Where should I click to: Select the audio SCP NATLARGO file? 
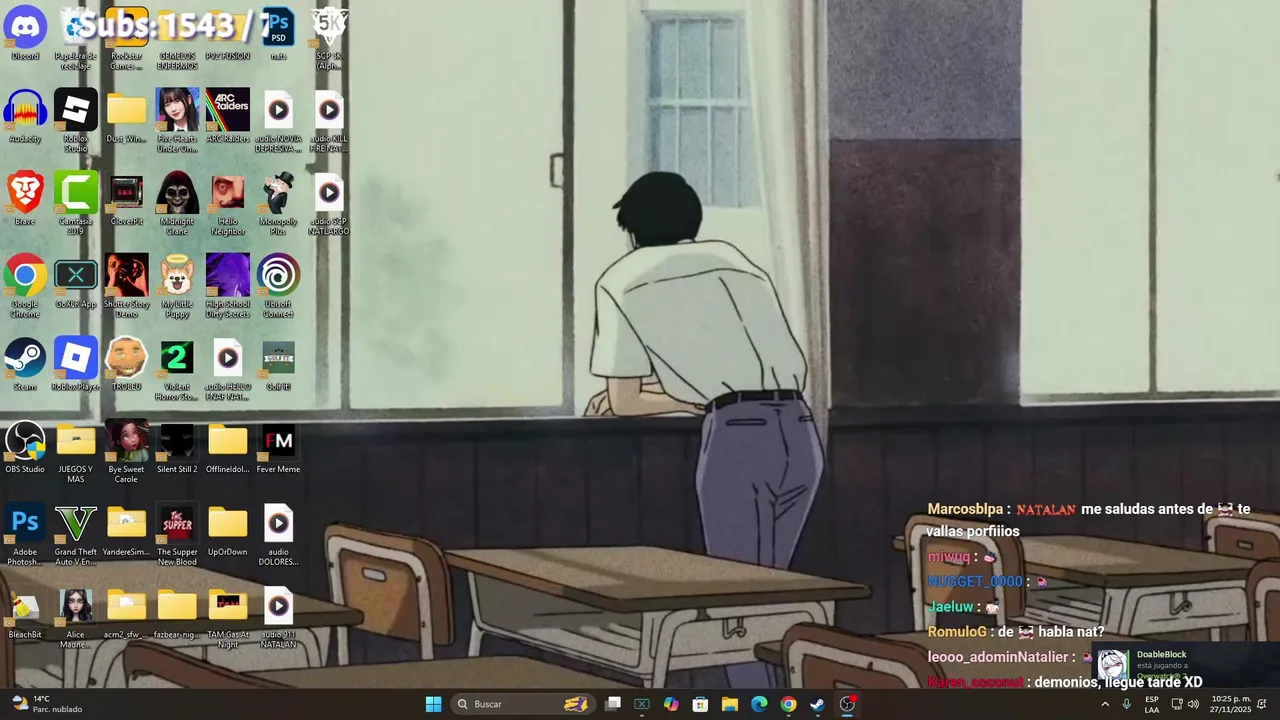click(x=329, y=203)
